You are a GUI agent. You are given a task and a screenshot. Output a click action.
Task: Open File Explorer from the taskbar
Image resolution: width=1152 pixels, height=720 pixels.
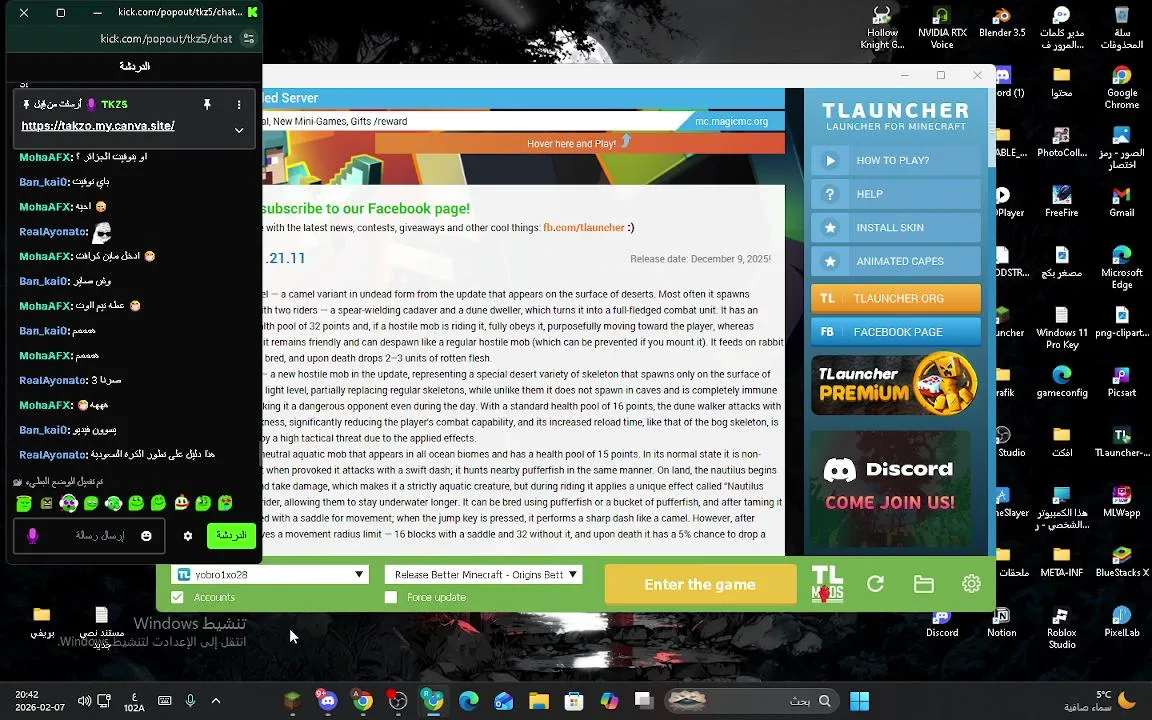(x=539, y=700)
